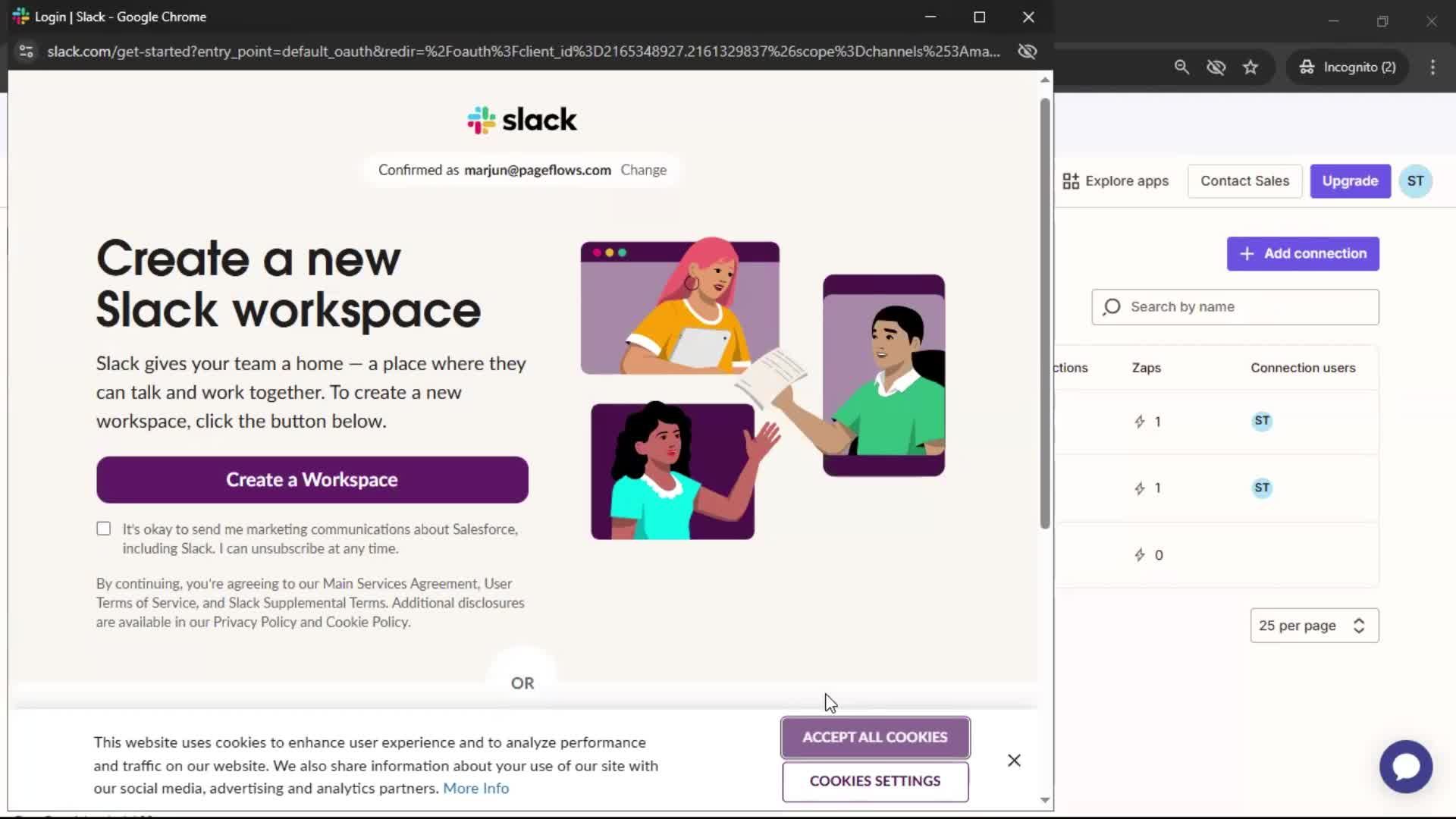Bookmark the page with the star icon

[1250, 67]
